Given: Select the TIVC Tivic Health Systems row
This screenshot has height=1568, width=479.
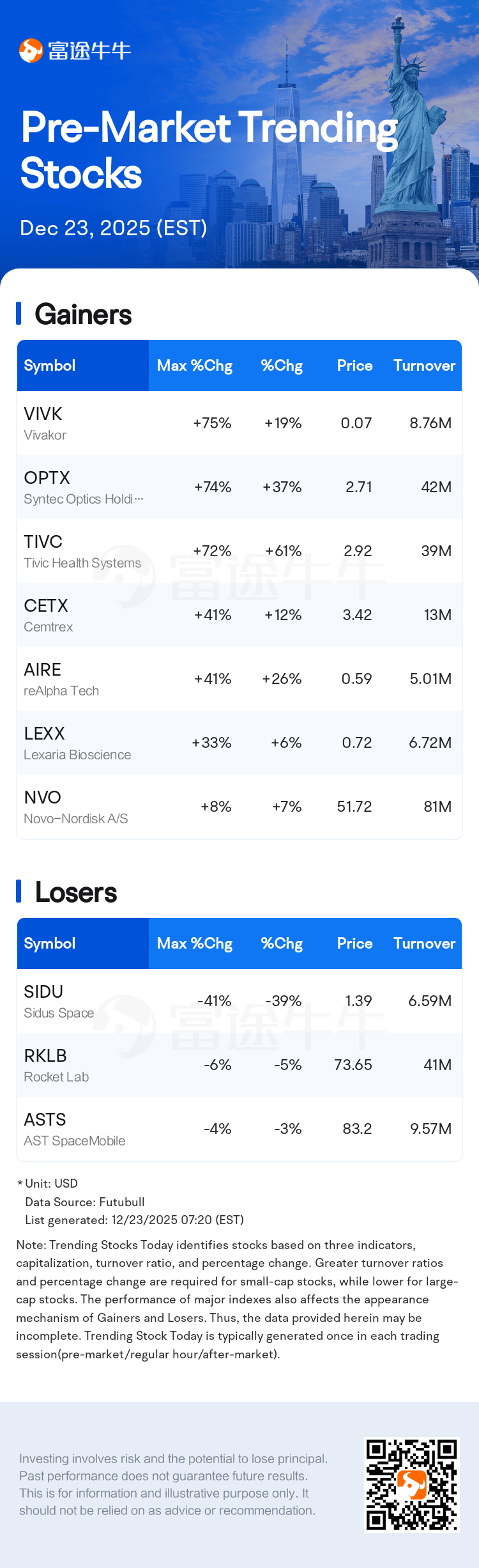Looking at the screenshot, I should 239,551.
